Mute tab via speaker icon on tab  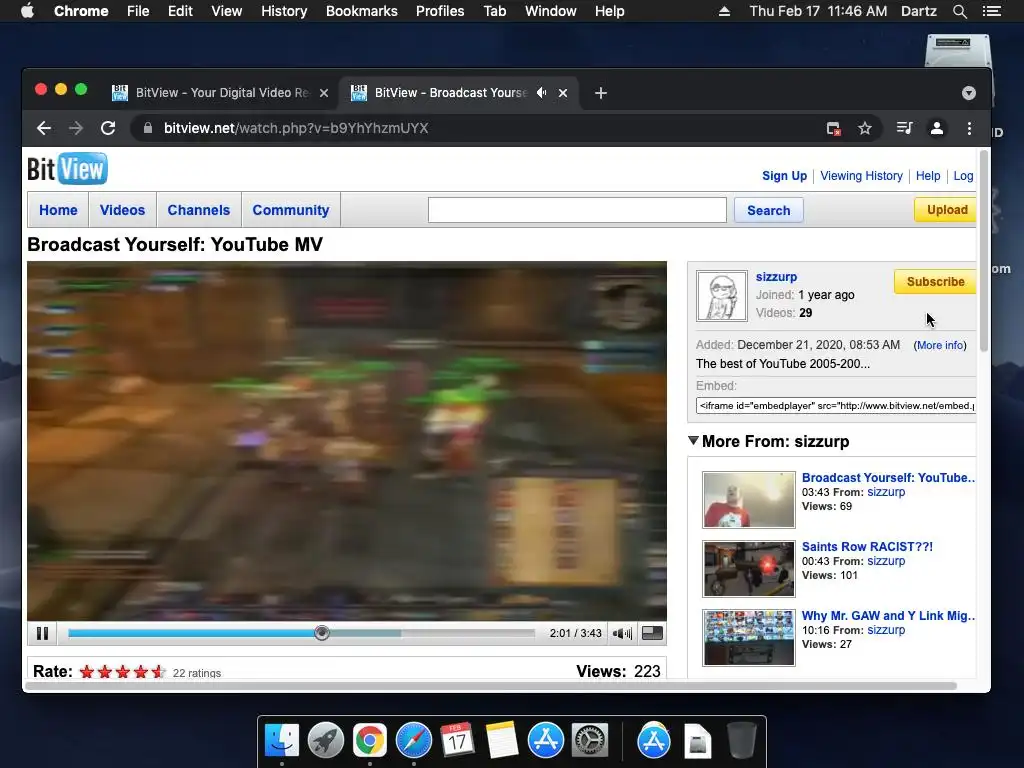[x=541, y=93]
